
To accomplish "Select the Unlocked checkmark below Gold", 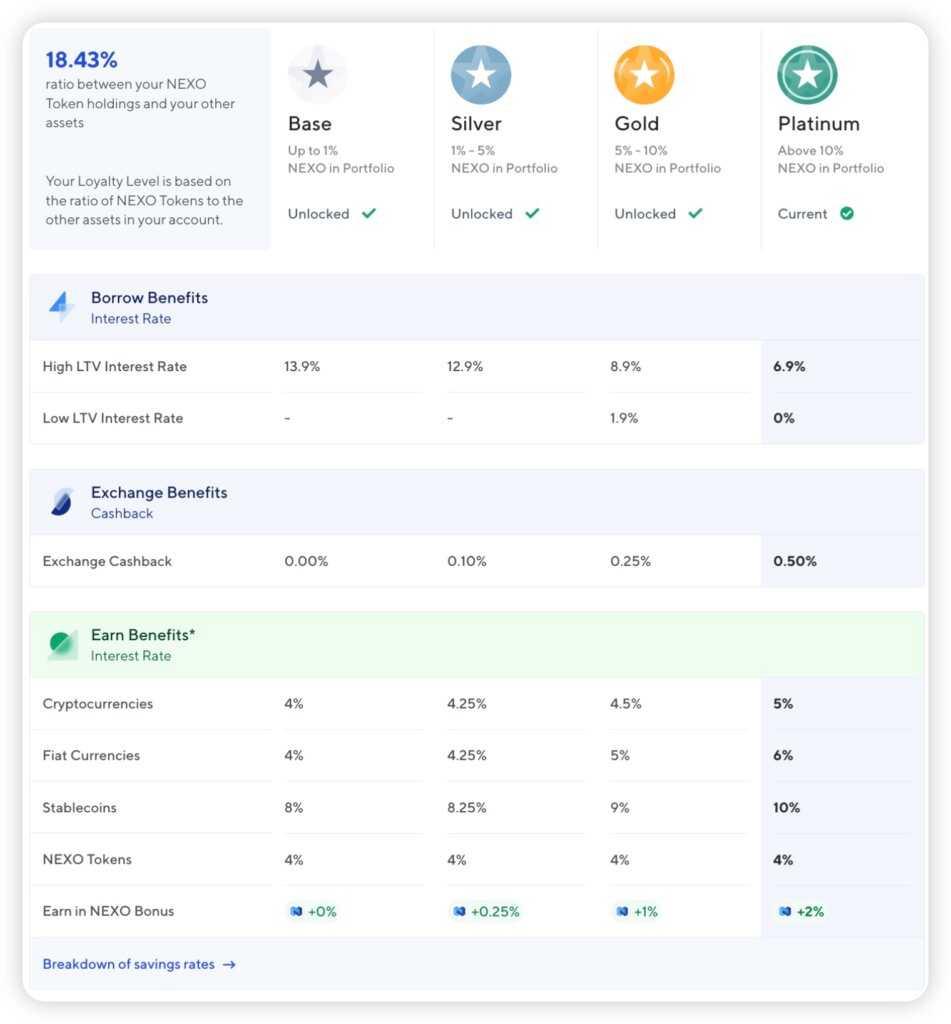I will (x=698, y=213).
